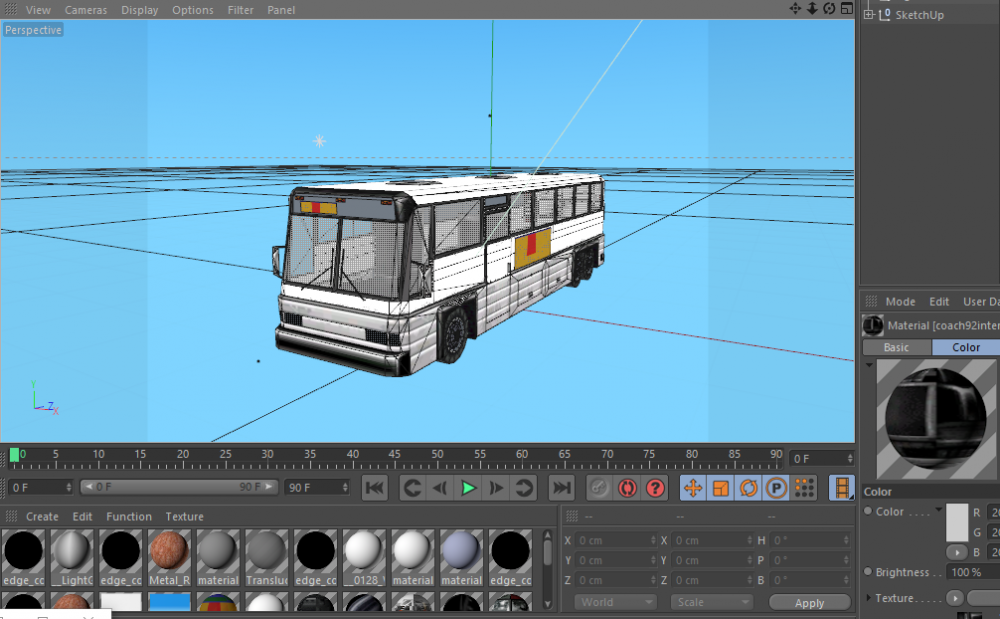Toggle the Color channel radio button
This screenshot has width=1000, height=619.
click(x=868, y=511)
